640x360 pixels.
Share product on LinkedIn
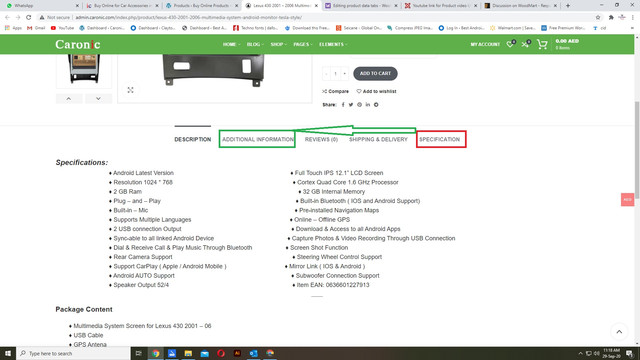click(x=368, y=105)
